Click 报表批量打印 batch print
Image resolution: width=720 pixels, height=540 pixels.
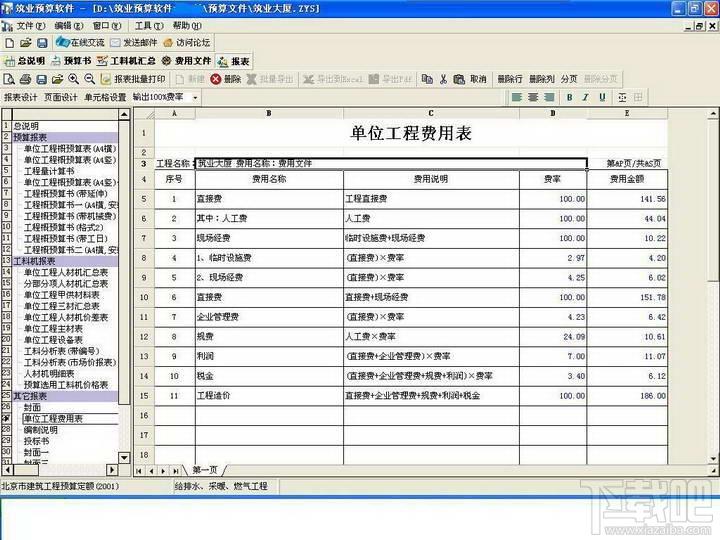pyautogui.click(x=133, y=79)
